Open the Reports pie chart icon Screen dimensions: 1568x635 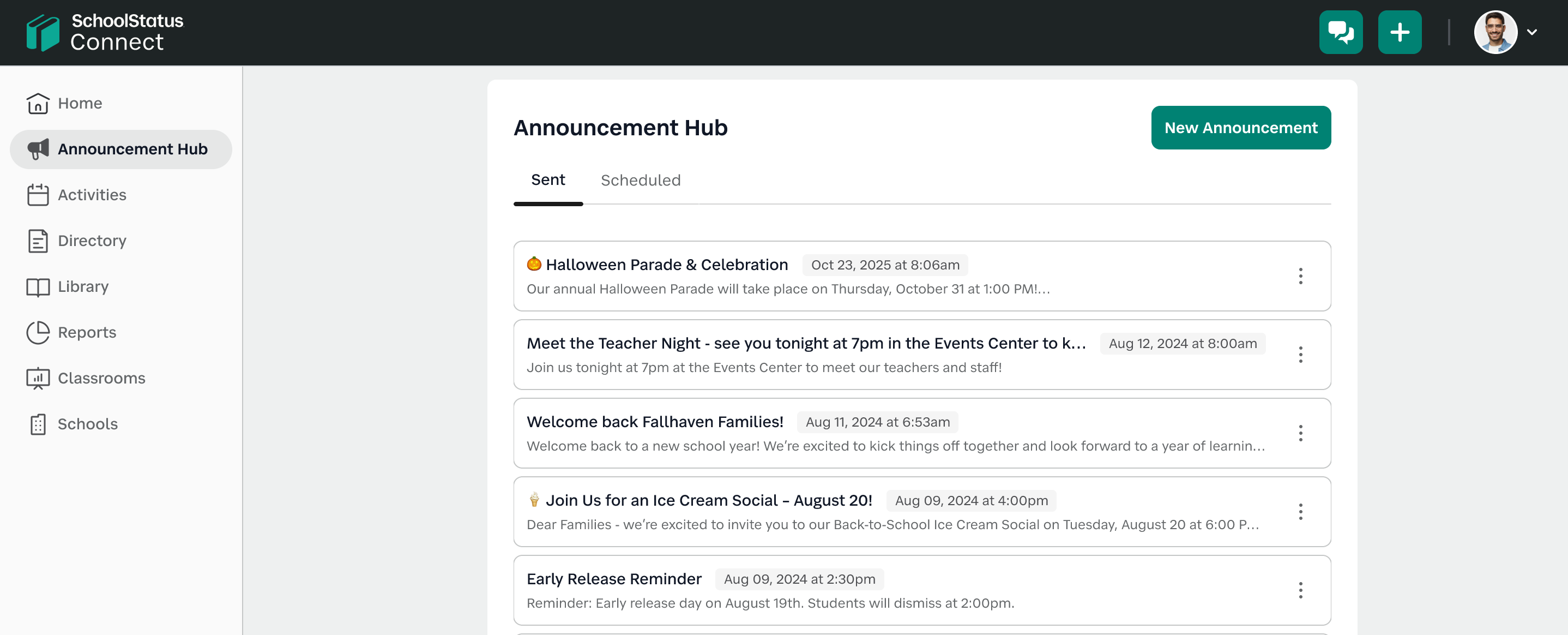coord(38,332)
